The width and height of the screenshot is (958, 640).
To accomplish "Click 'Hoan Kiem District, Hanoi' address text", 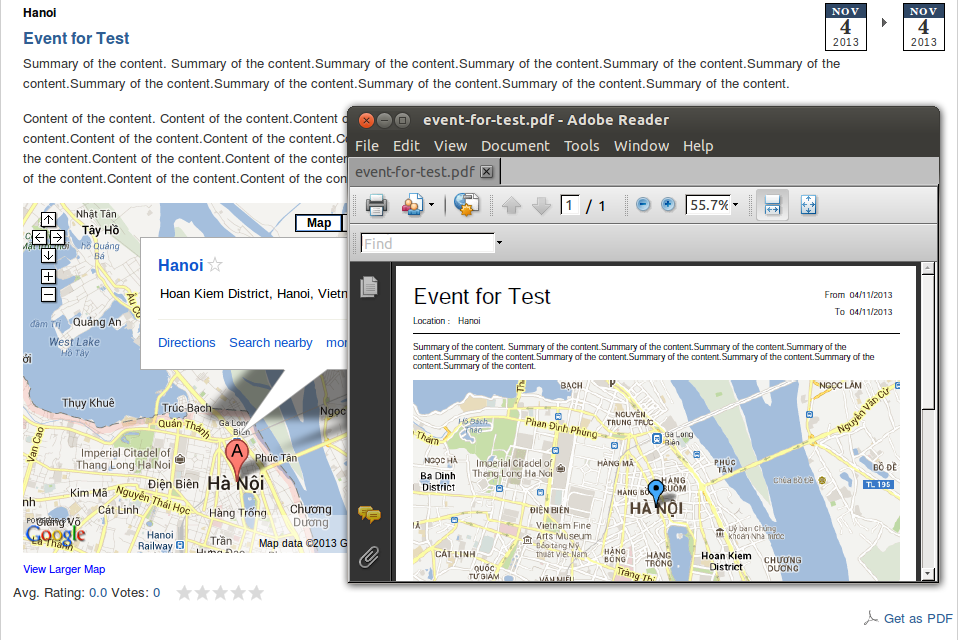I will pyautogui.click(x=254, y=294).
